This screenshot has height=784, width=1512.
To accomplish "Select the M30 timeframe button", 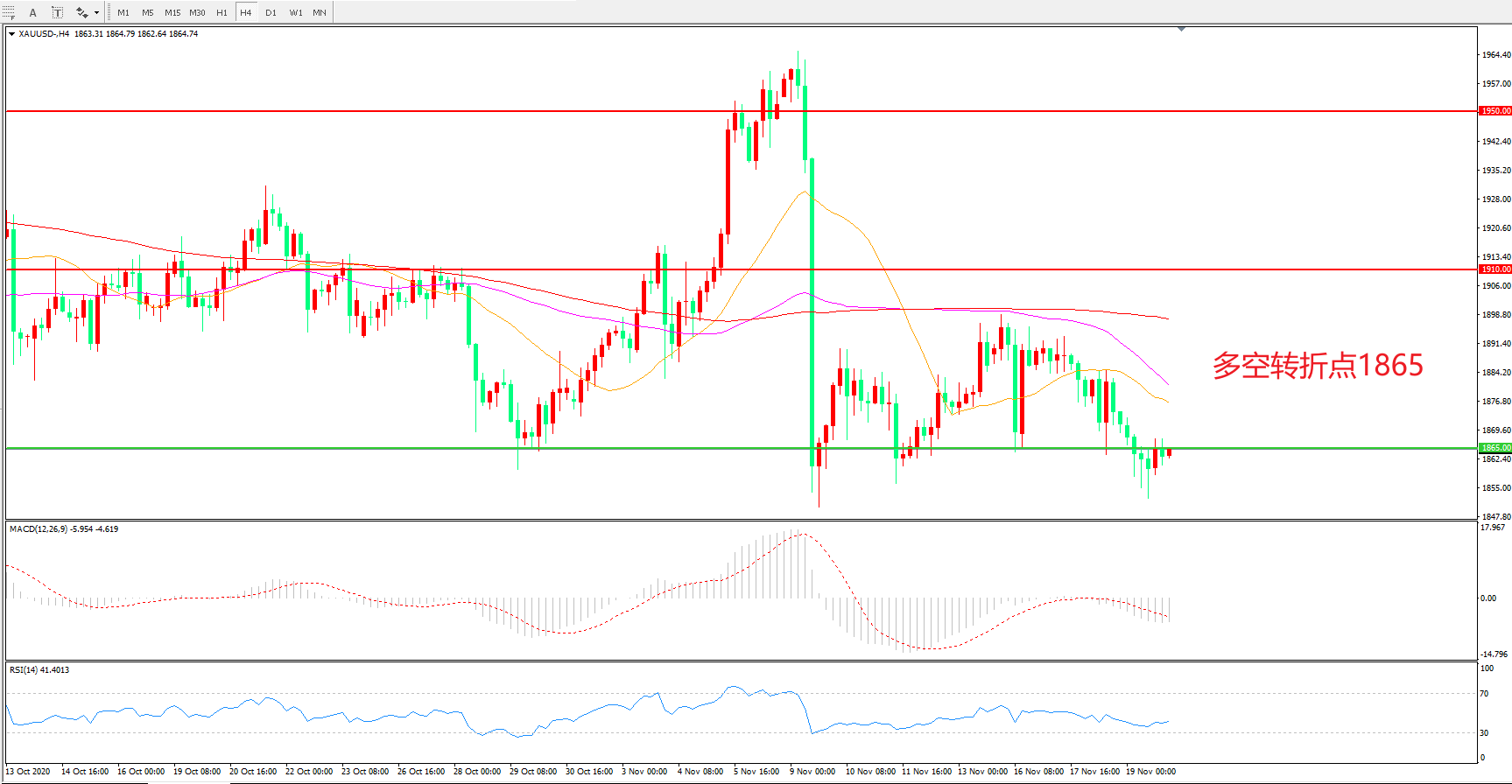I will 198,12.
